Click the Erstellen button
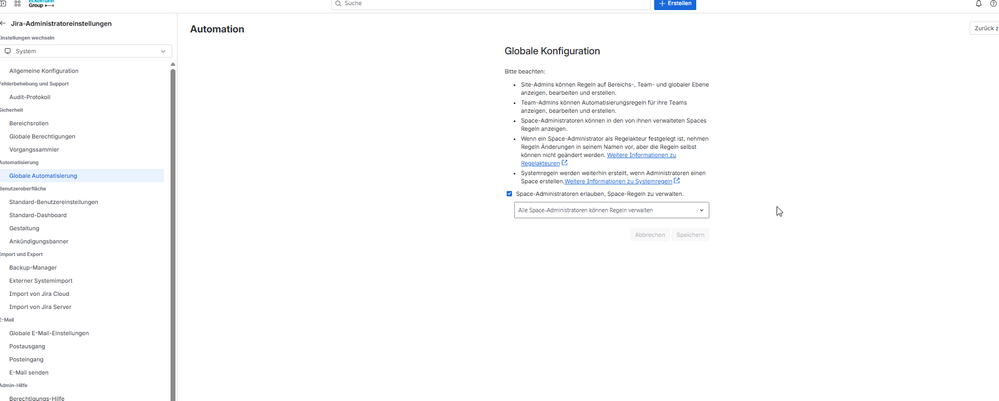Viewport: 999px width, 401px height. coord(675,4)
